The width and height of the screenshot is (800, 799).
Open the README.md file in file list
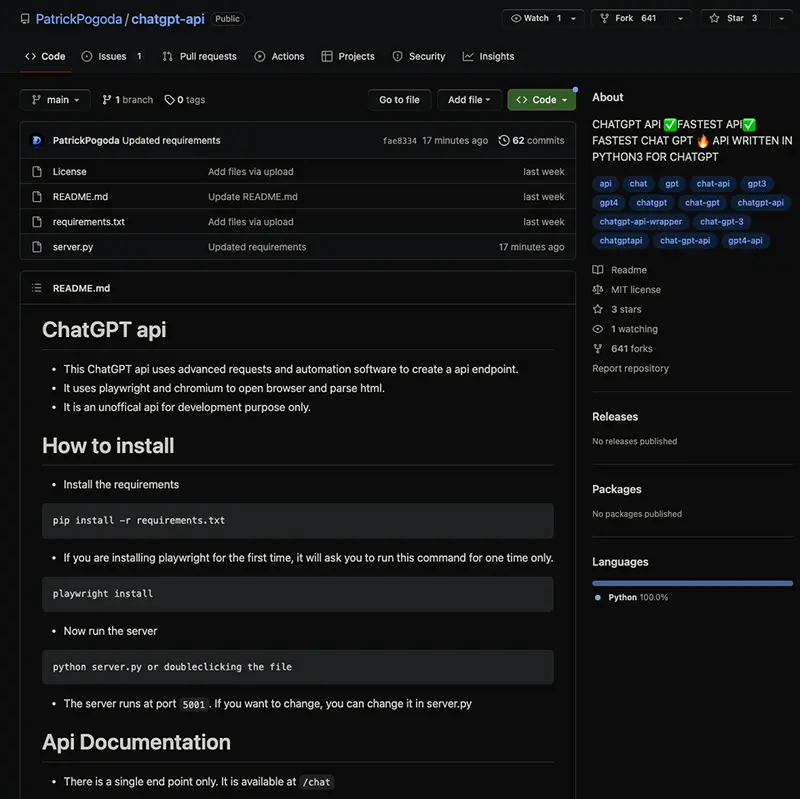click(x=80, y=197)
